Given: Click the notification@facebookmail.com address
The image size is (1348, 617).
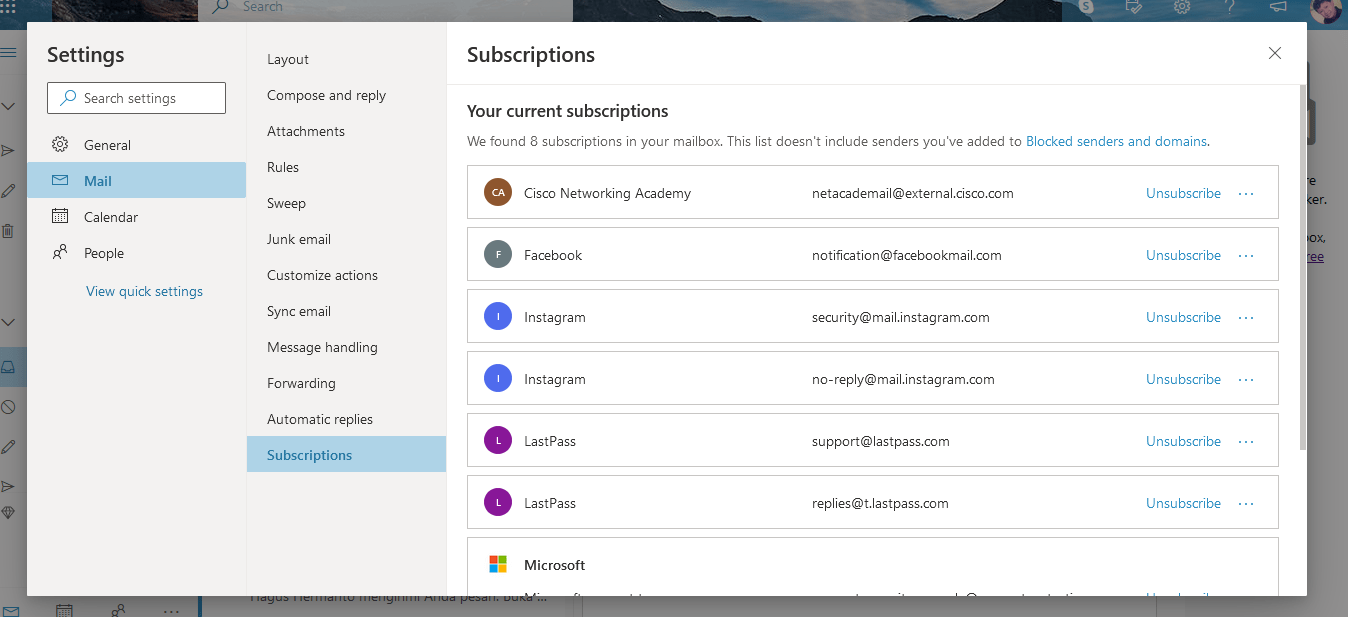Looking at the screenshot, I should click(907, 255).
